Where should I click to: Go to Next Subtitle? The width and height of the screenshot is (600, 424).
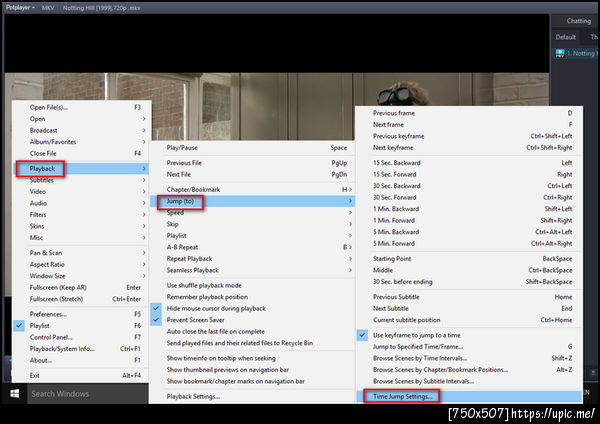point(469,308)
